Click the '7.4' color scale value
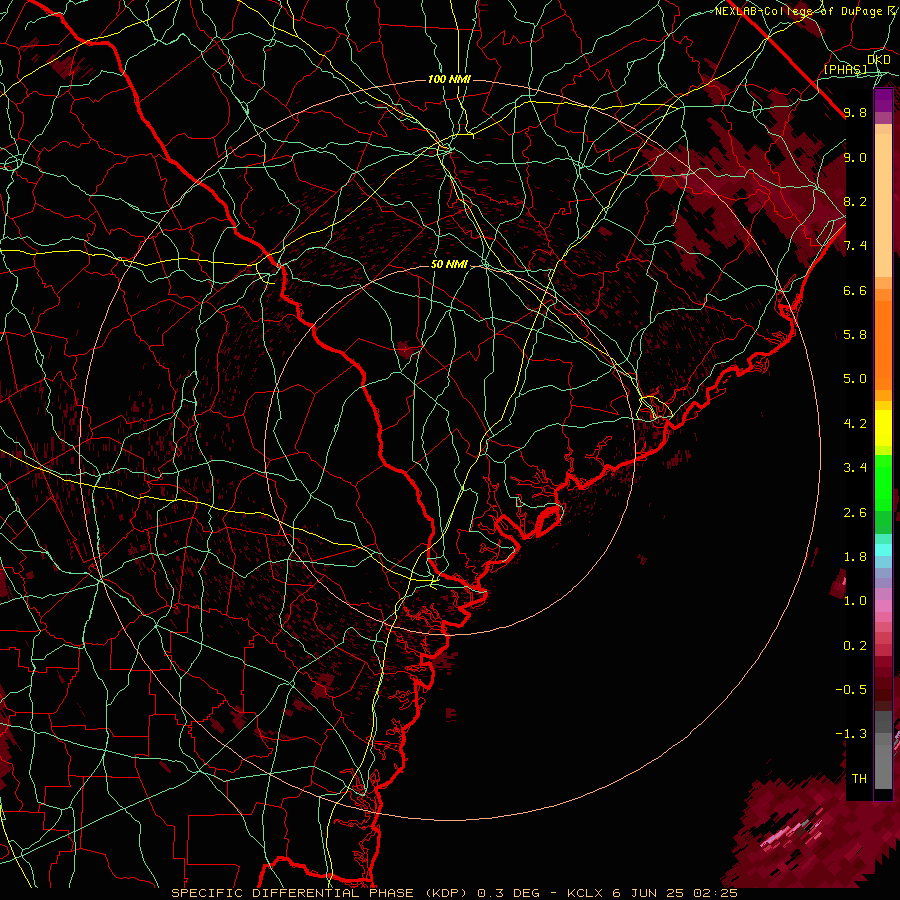This screenshot has height=900, width=900. point(855,246)
